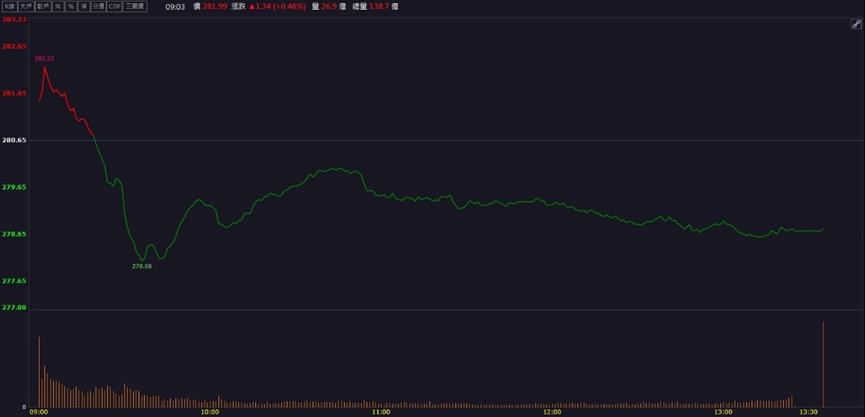Screen dimensions: 865x417
Task: Click the 277.65 axis label
Action: [15, 281]
